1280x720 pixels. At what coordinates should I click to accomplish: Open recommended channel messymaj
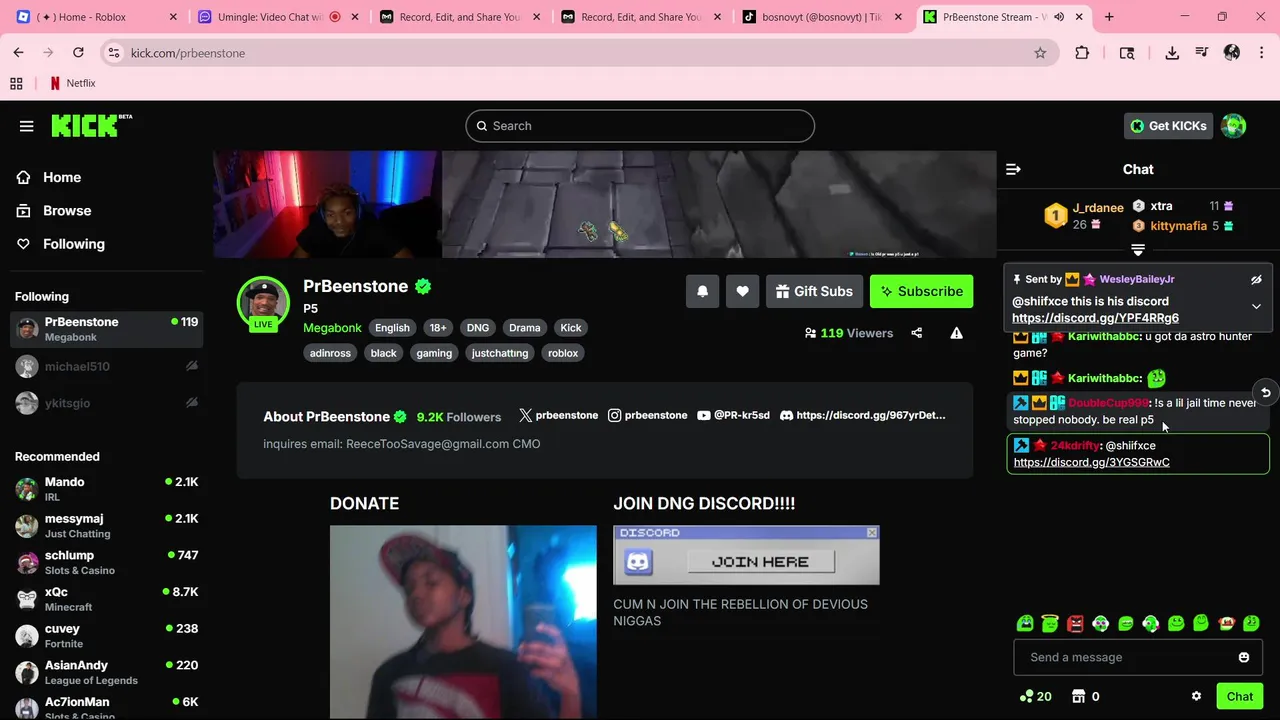click(107, 526)
